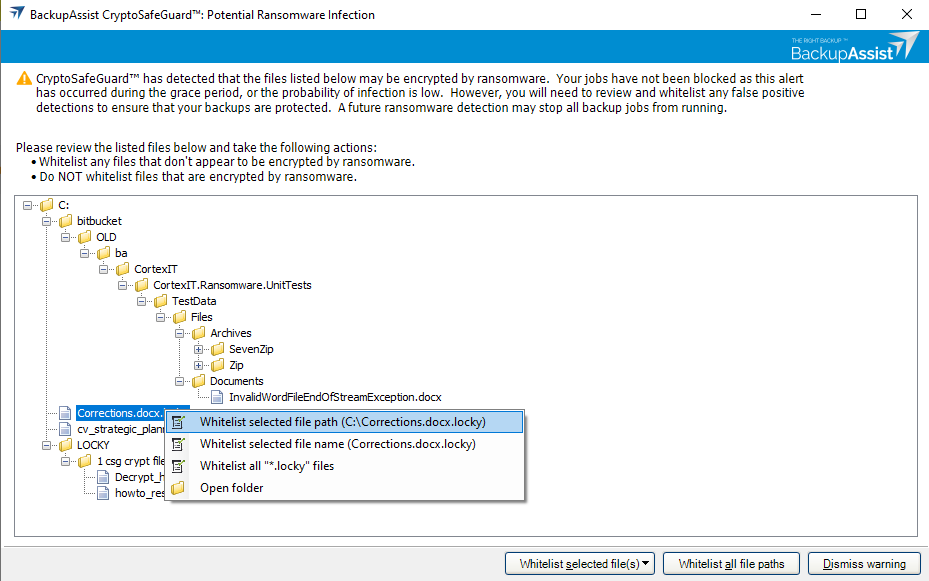Collapse the Documents folder node

[179, 381]
